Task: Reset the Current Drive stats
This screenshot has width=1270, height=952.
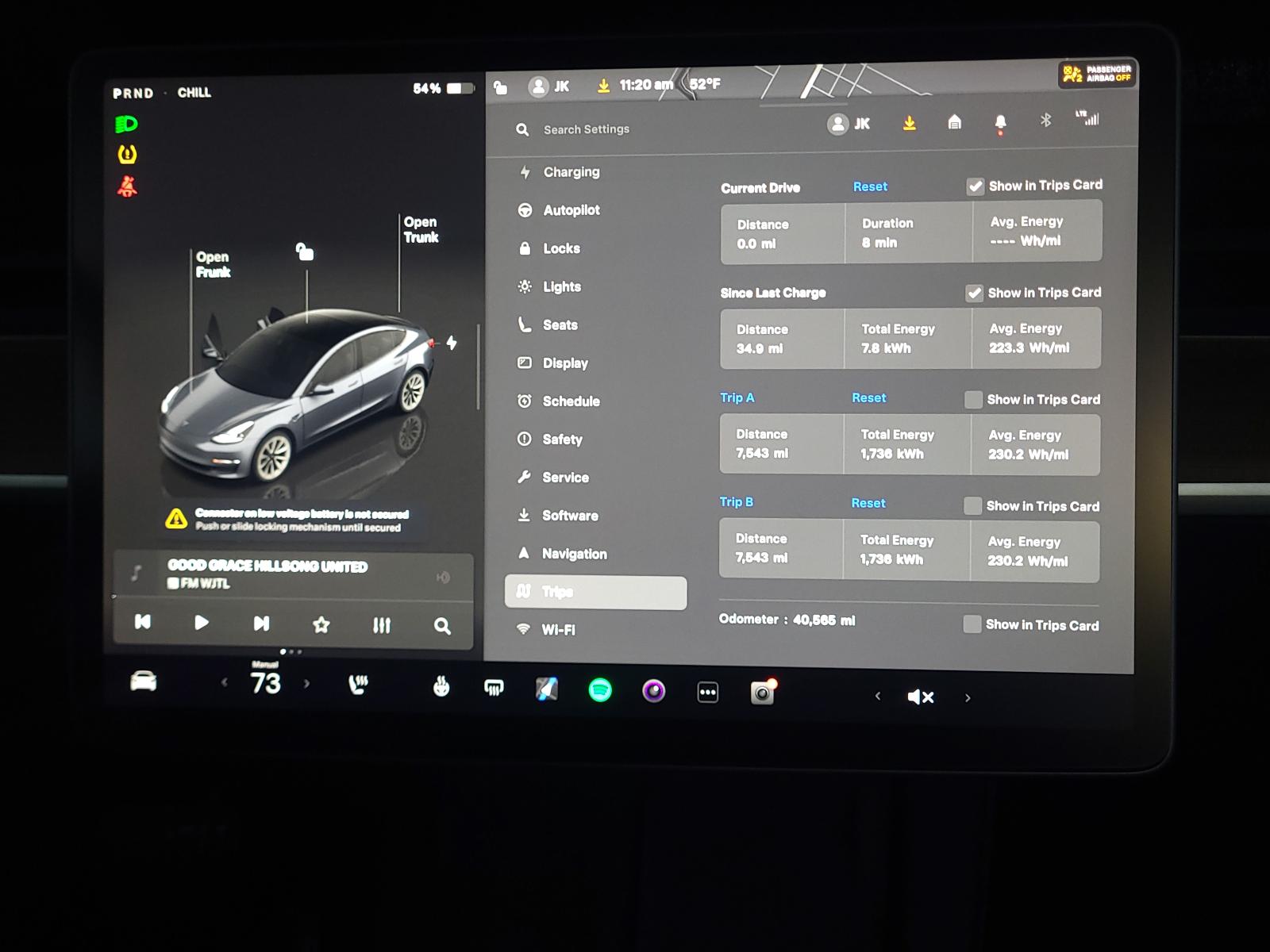Action: click(870, 186)
